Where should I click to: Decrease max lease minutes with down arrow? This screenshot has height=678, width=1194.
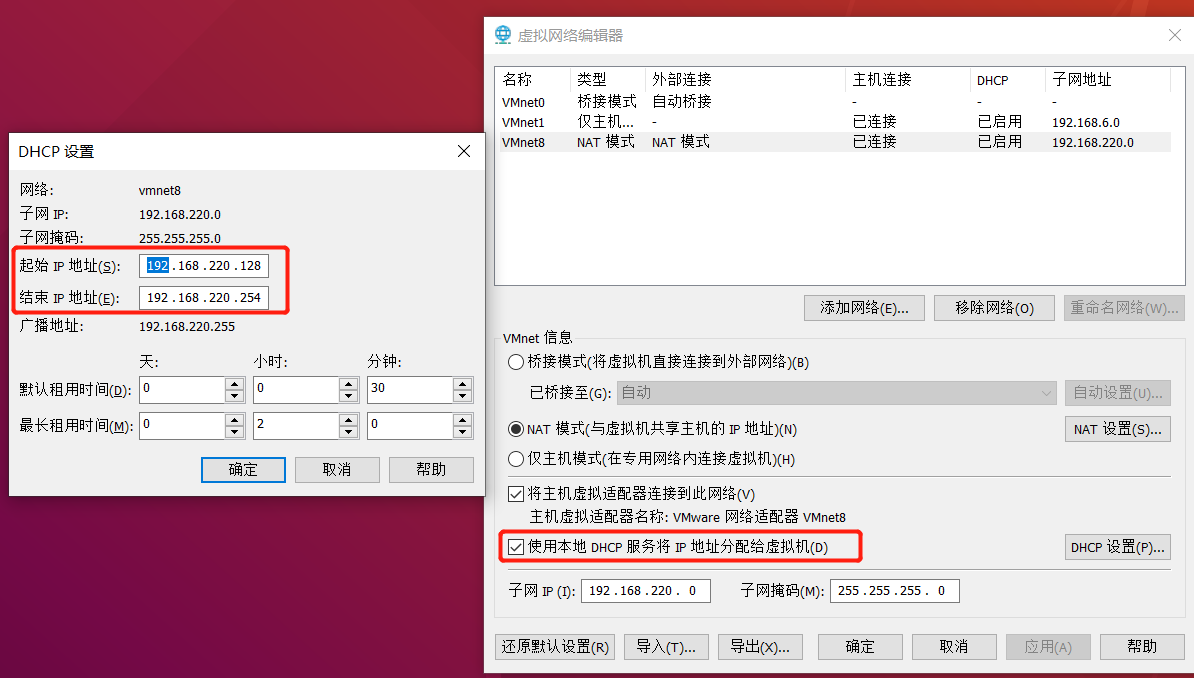point(462,432)
